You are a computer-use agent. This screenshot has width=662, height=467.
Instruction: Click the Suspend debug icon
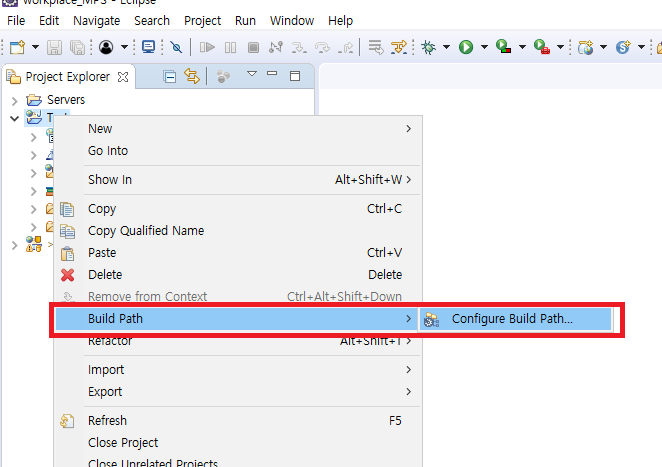coord(231,47)
